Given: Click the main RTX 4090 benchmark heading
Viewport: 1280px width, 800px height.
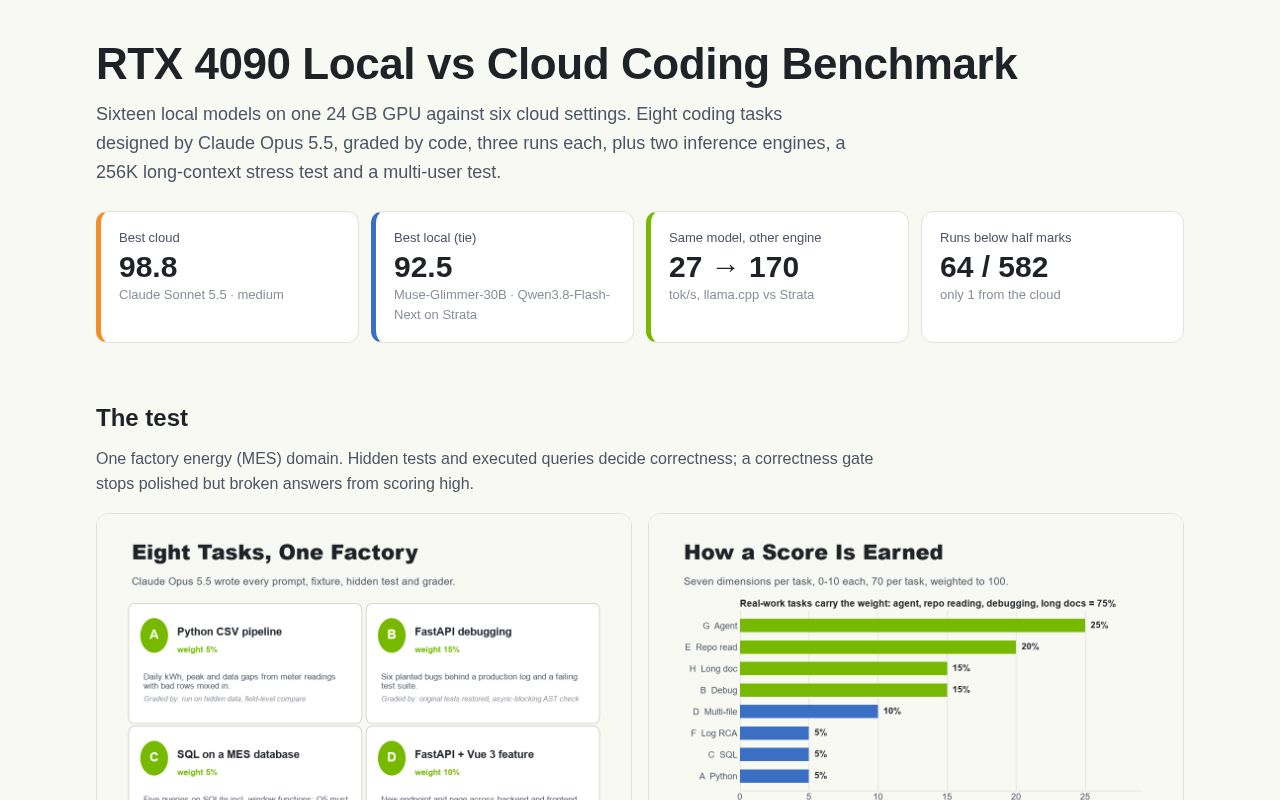Looking at the screenshot, I should pos(556,64).
